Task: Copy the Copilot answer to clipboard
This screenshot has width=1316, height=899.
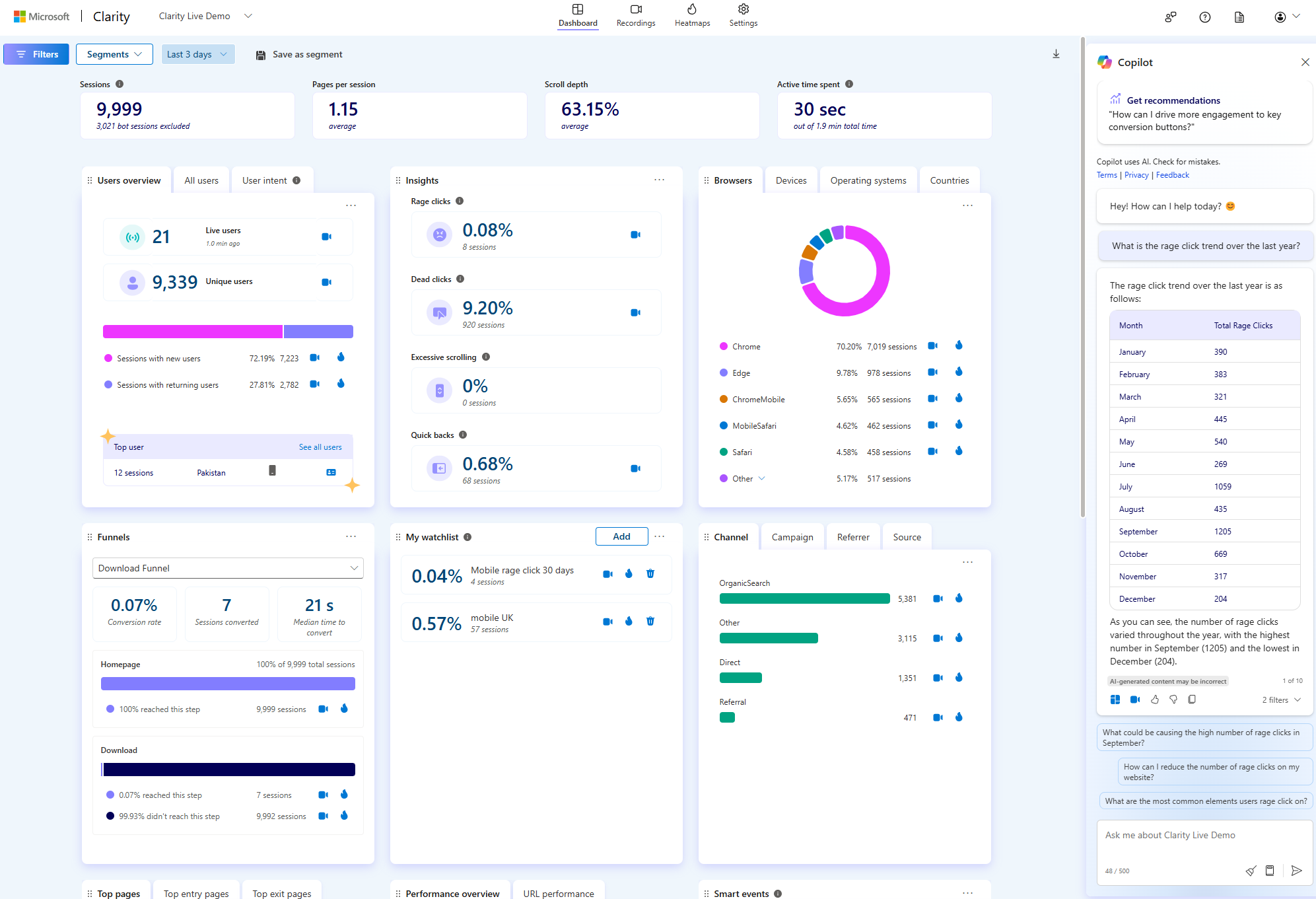Action: pyautogui.click(x=1192, y=700)
